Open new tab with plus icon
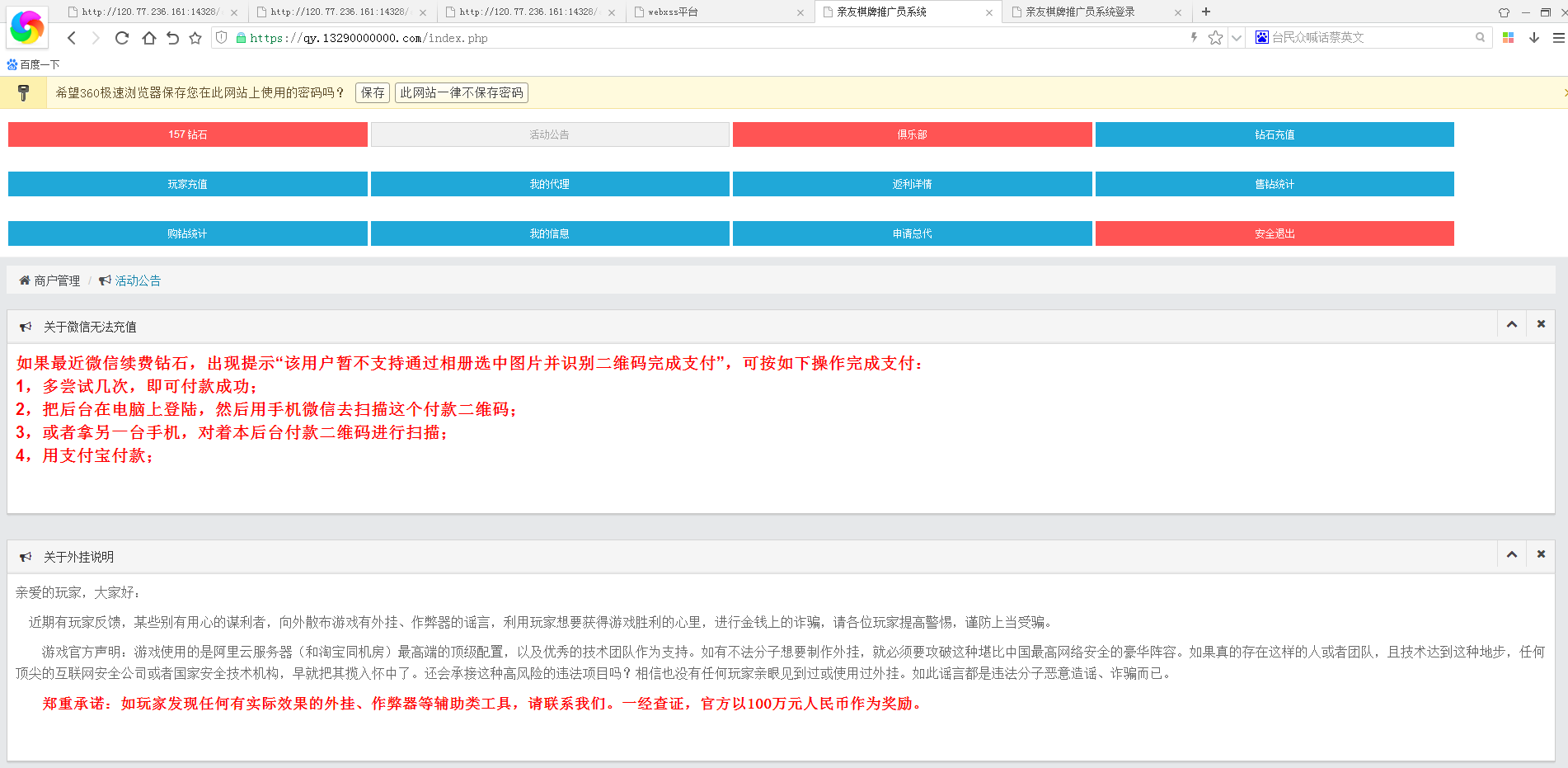Screen dimensions: 1568x768 coord(1206,12)
